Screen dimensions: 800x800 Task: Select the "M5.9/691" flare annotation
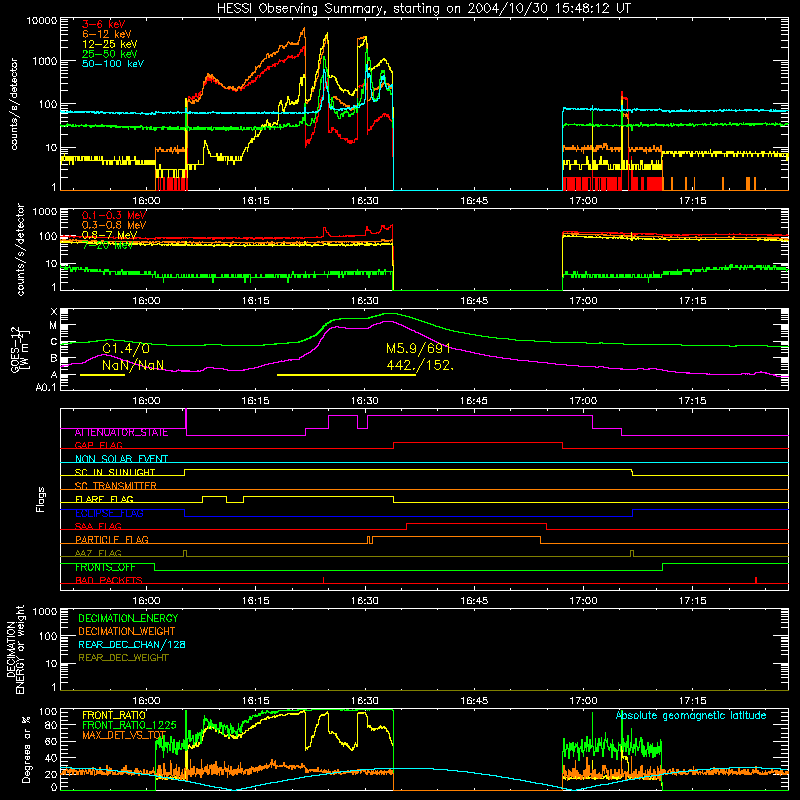pos(418,348)
